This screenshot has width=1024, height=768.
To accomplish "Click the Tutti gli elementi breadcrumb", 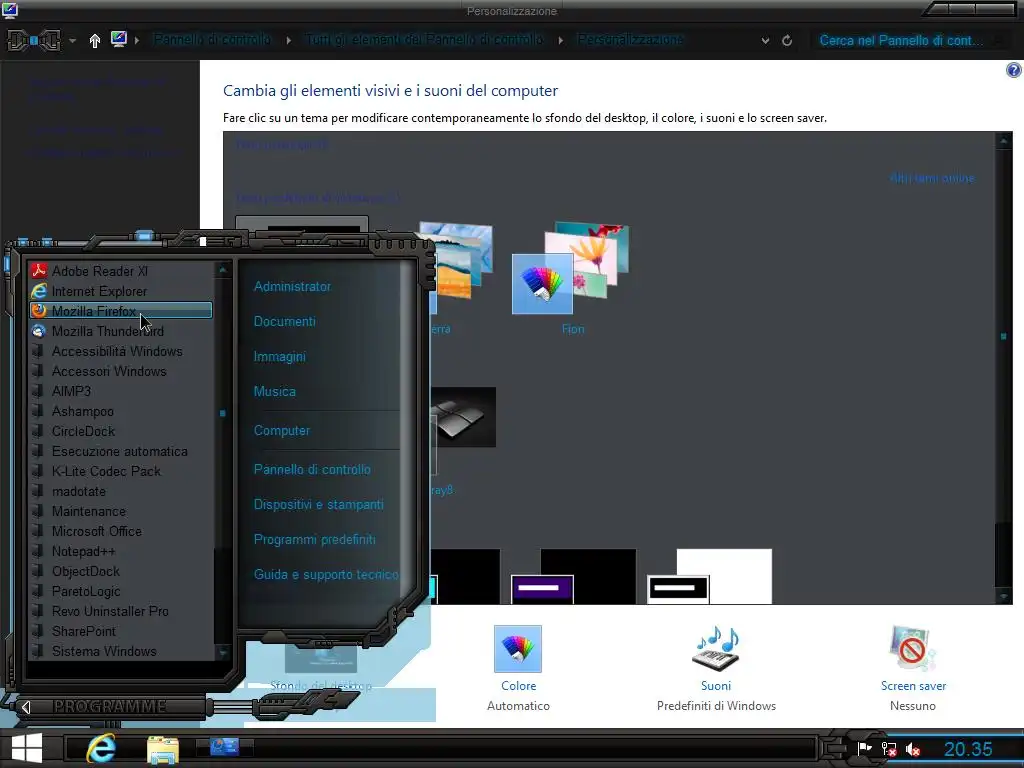I will [424, 40].
